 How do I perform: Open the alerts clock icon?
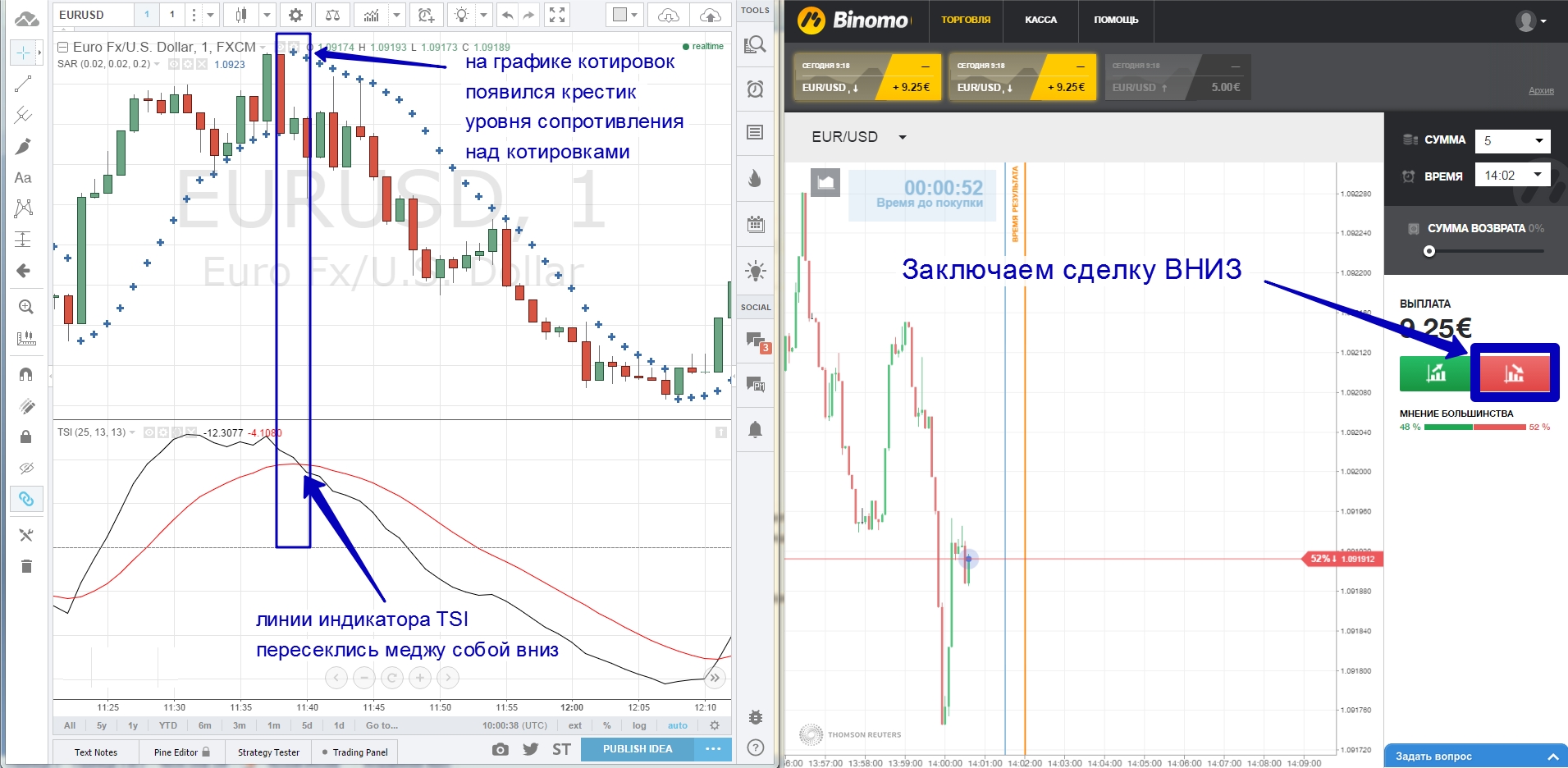(x=755, y=89)
